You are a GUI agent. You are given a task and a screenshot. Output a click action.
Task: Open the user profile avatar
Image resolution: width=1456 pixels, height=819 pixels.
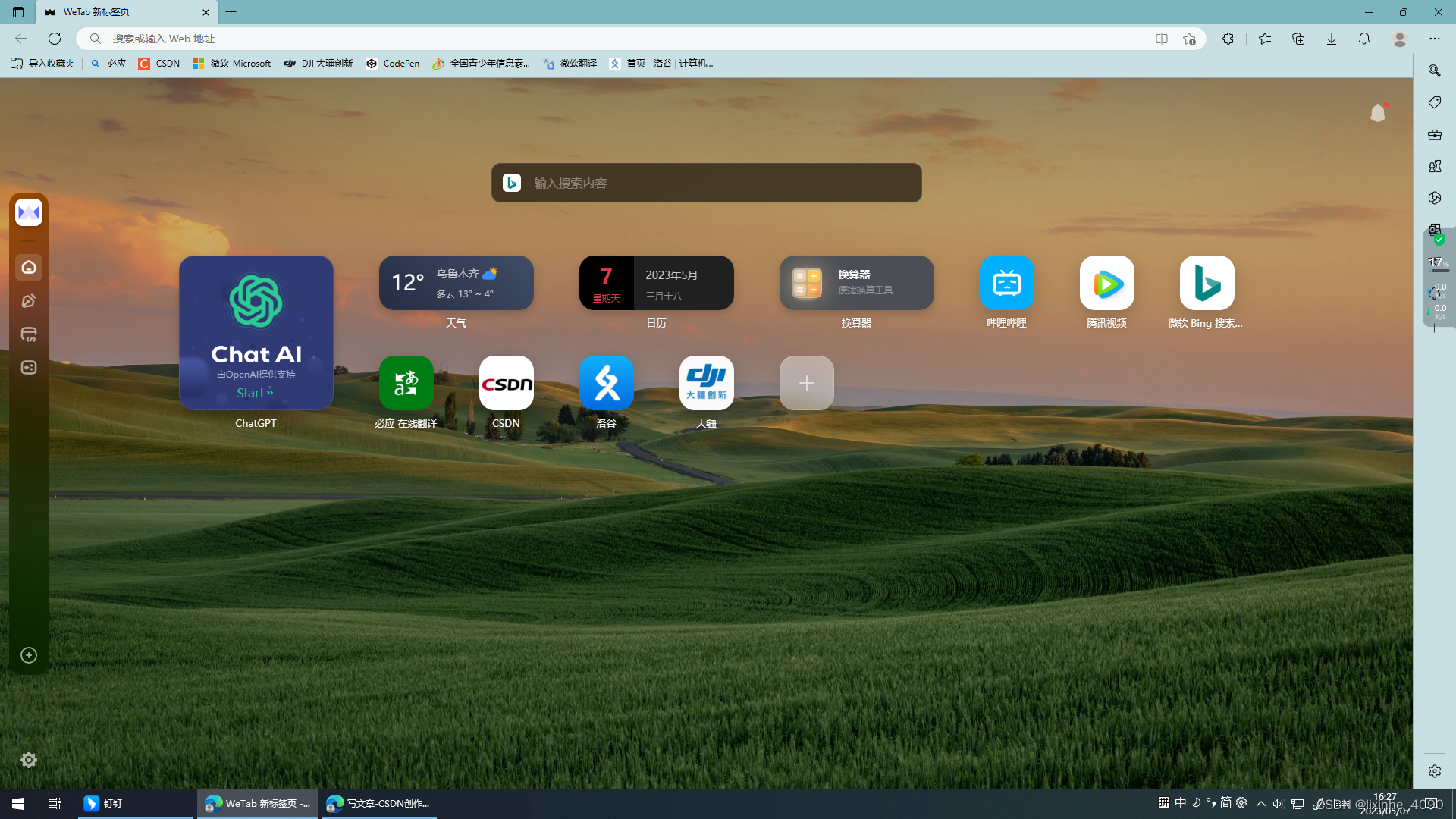tap(1400, 39)
